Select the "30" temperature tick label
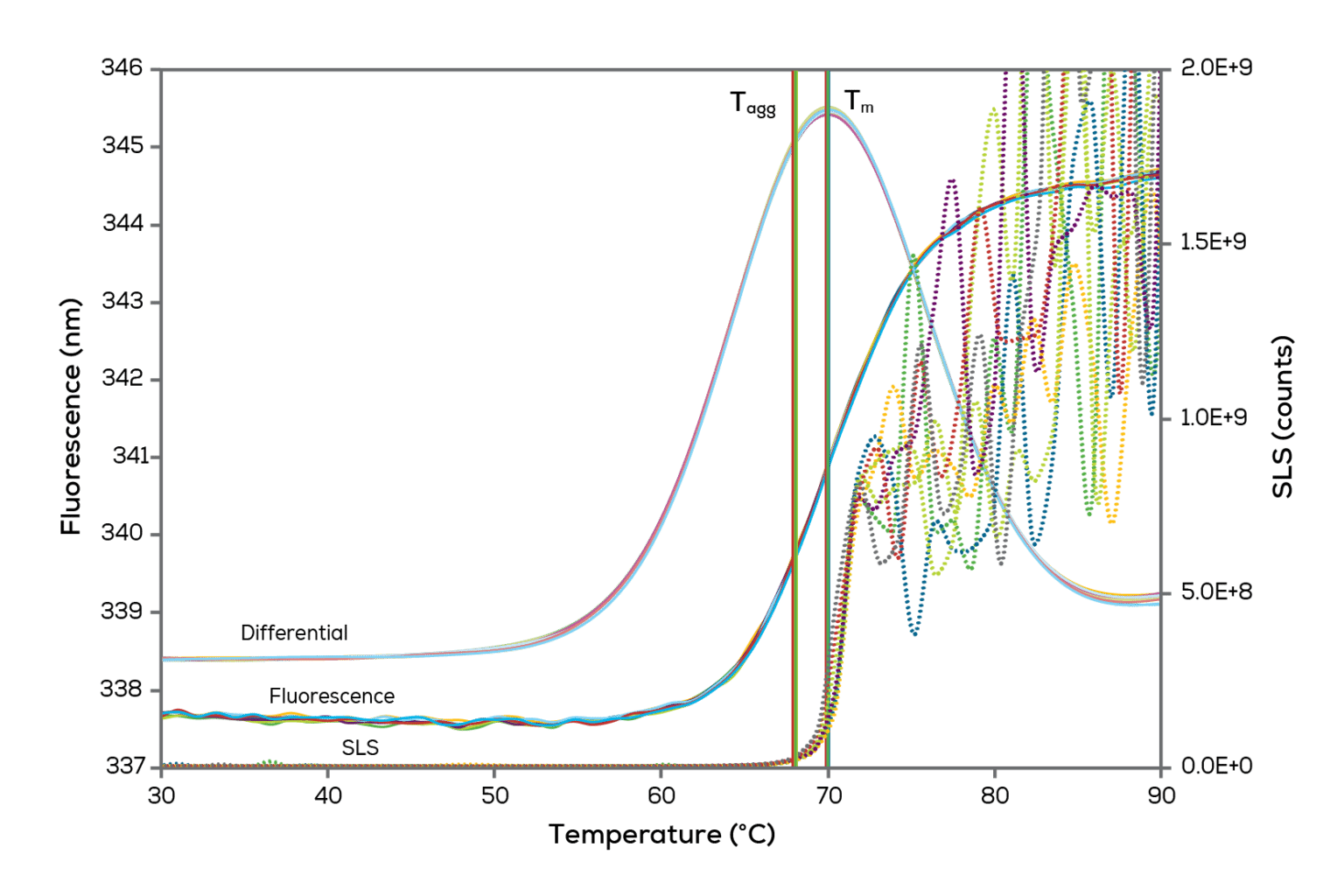Viewport: 1344px width, 896px height. coord(162,795)
